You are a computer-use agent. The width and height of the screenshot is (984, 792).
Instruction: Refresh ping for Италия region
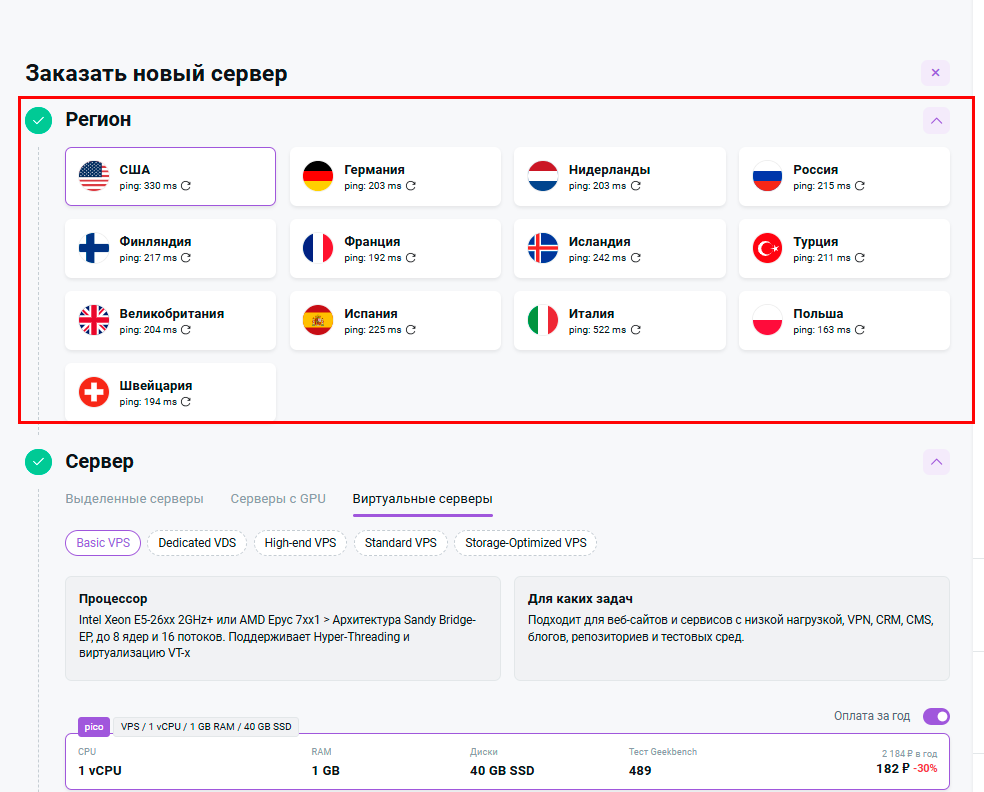(635, 330)
